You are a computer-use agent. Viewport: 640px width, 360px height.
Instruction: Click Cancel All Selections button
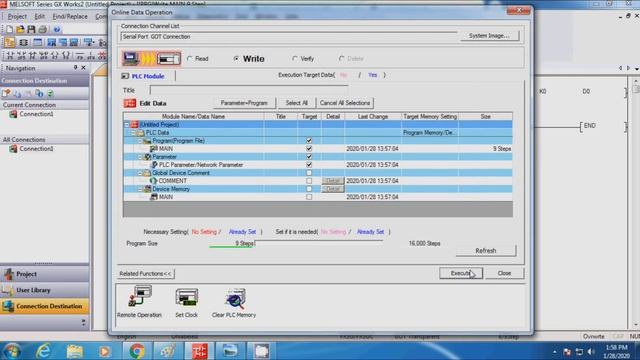coord(345,103)
